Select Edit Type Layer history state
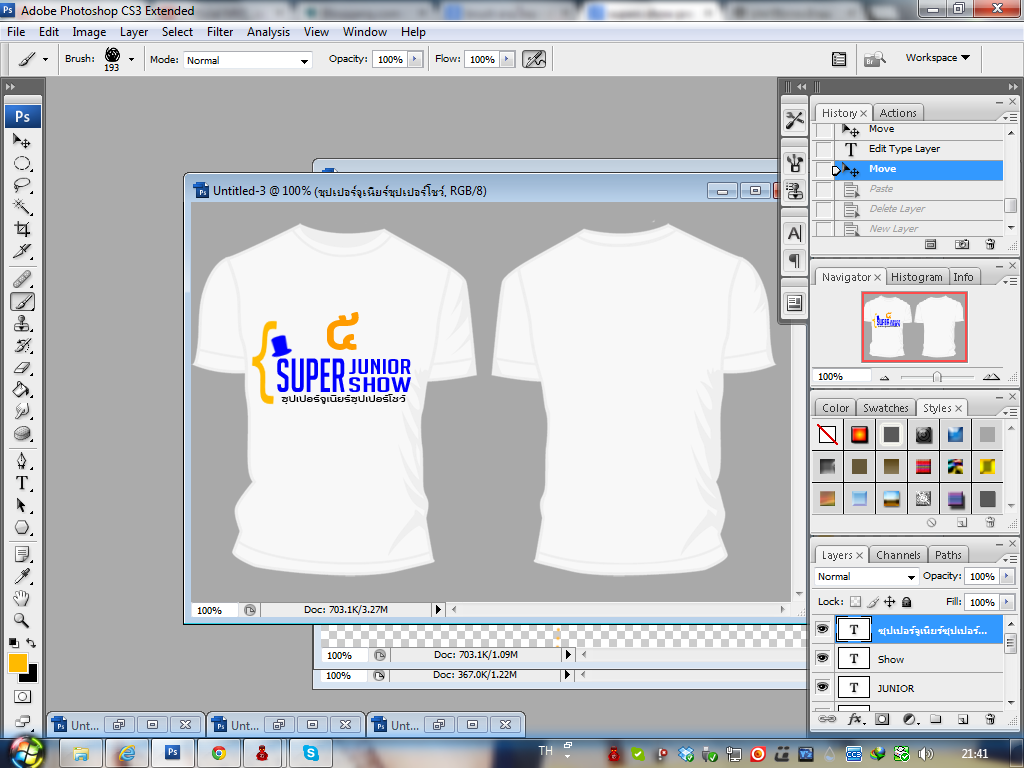Viewport: 1024px width, 768px height. (904, 149)
